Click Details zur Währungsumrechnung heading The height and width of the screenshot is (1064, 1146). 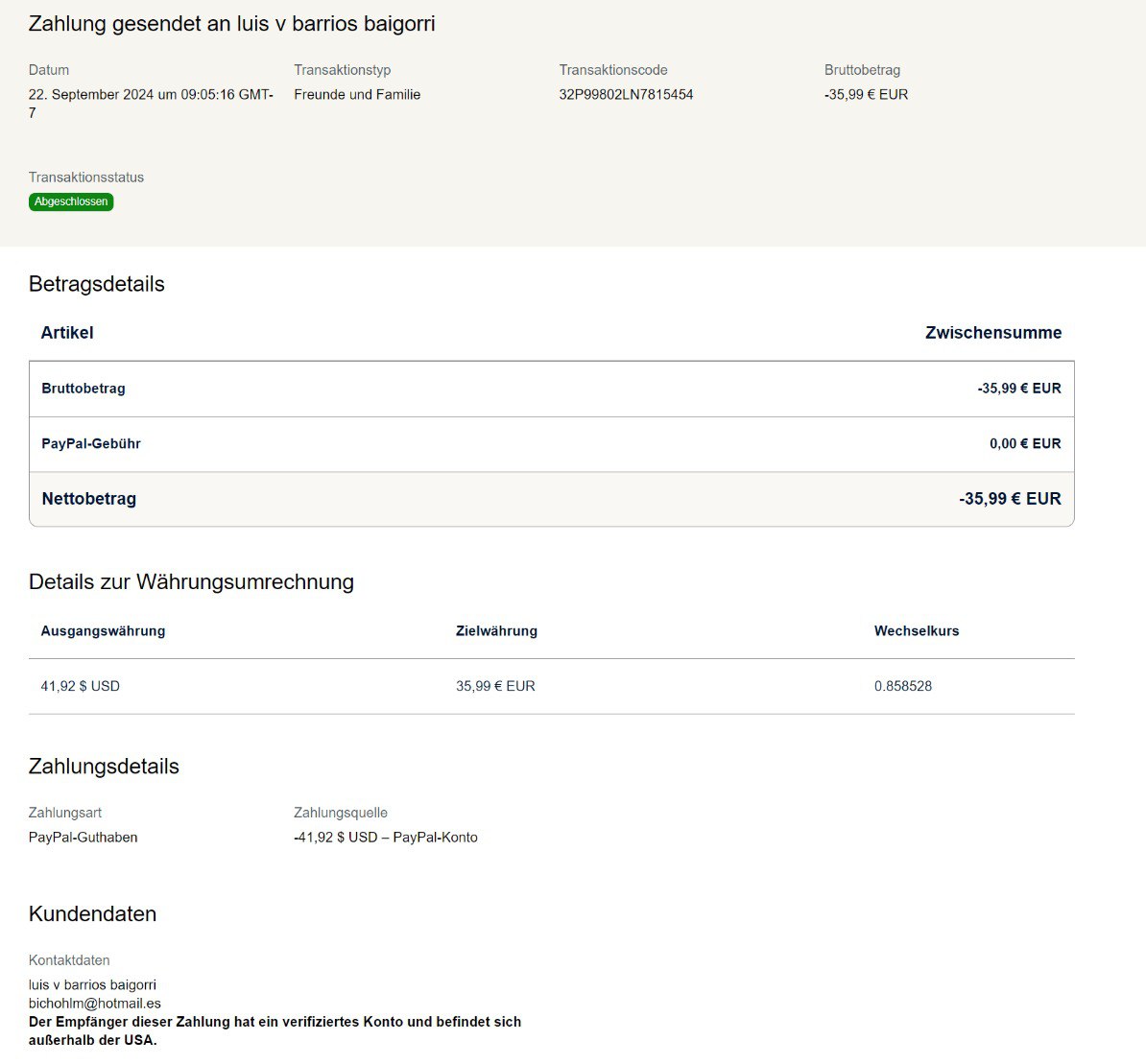[x=191, y=581]
